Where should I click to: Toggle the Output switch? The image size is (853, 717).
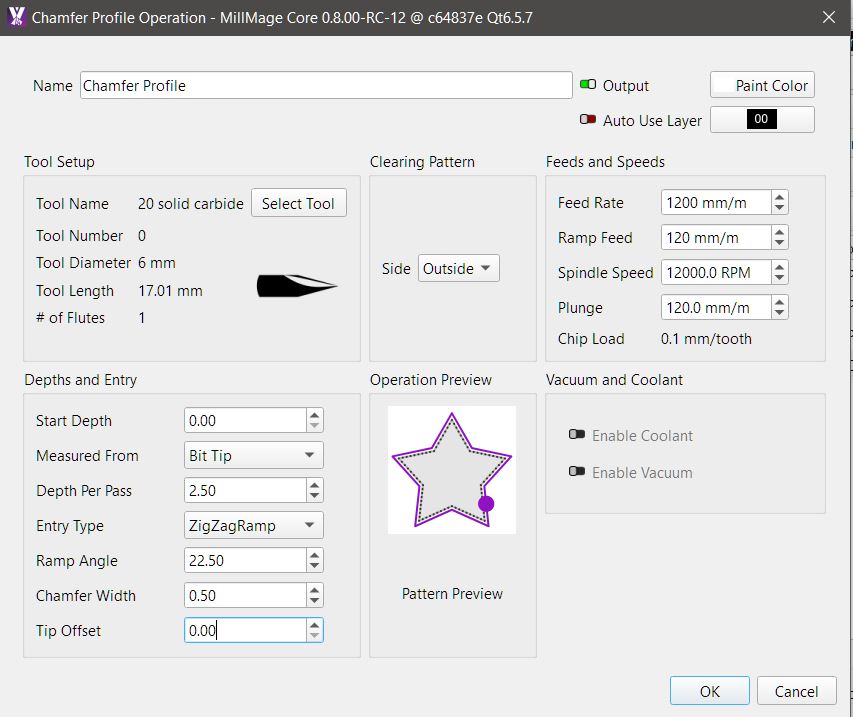(x=587, y=86)
